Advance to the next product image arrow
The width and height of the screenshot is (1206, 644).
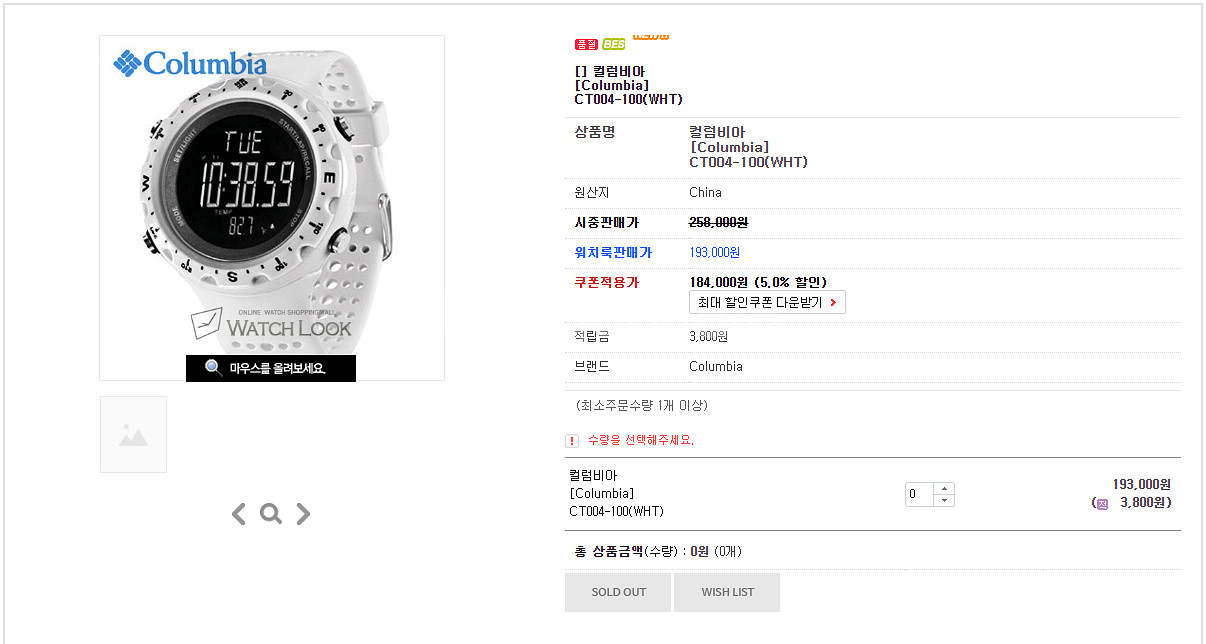pyautogui.click(x=303, y=514)
